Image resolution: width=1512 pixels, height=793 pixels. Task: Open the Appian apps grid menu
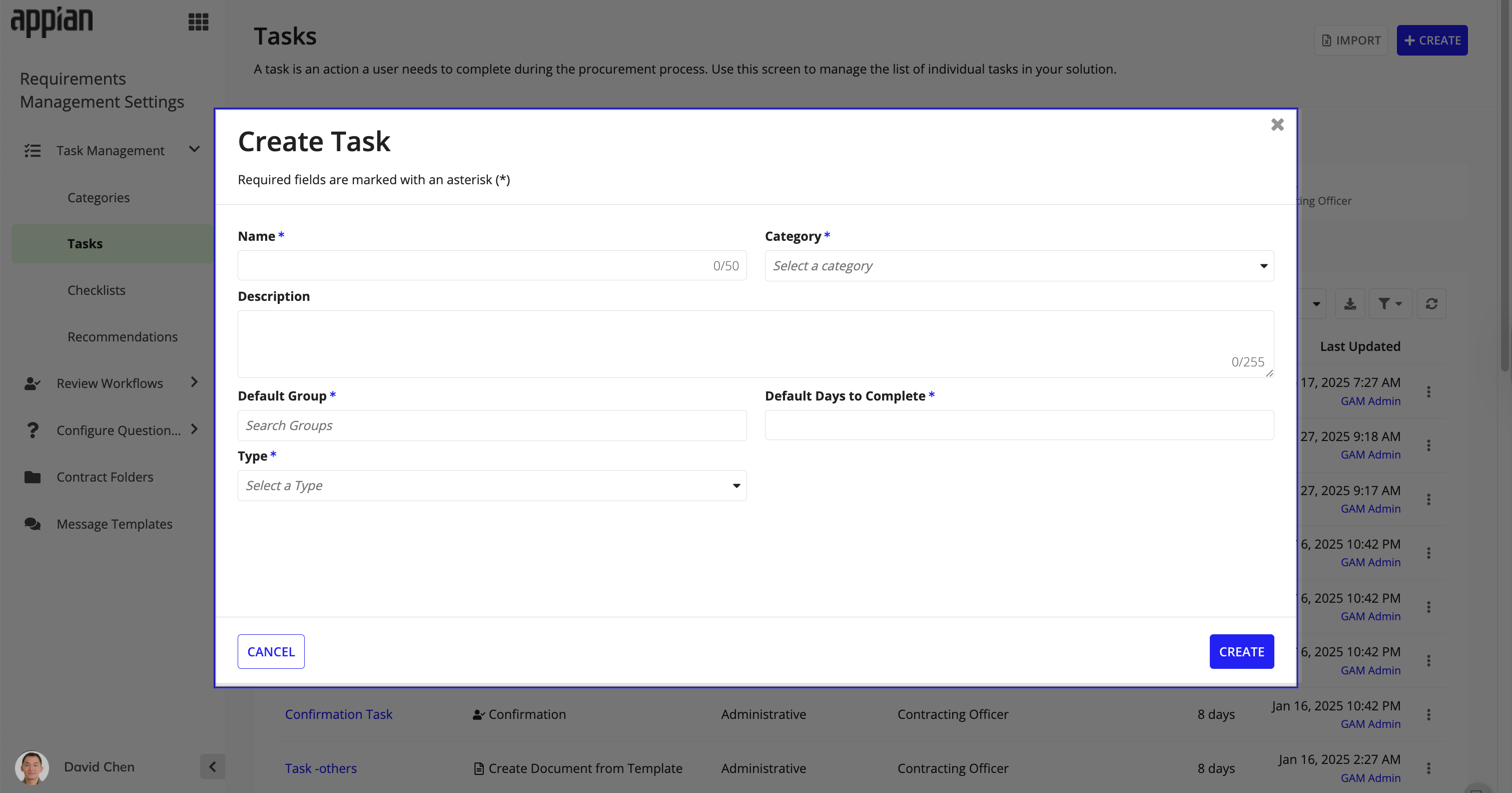click(199, 23)
